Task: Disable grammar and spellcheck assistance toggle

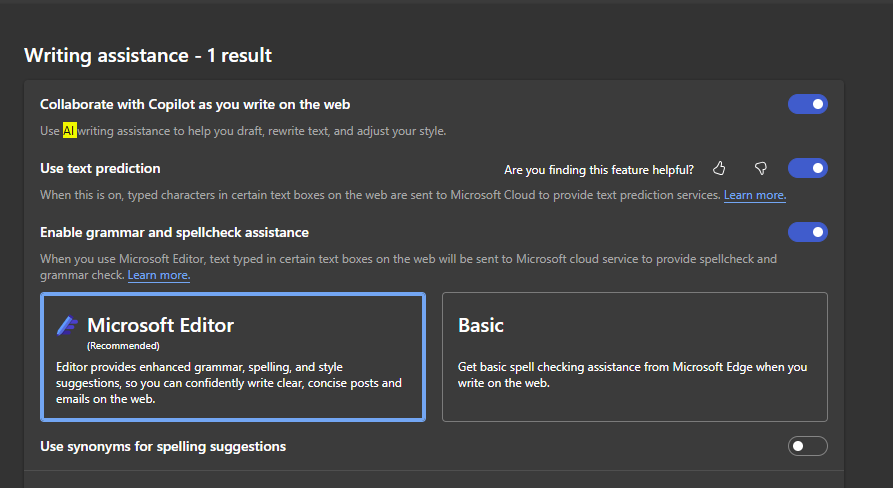Action: click(808, 232)
